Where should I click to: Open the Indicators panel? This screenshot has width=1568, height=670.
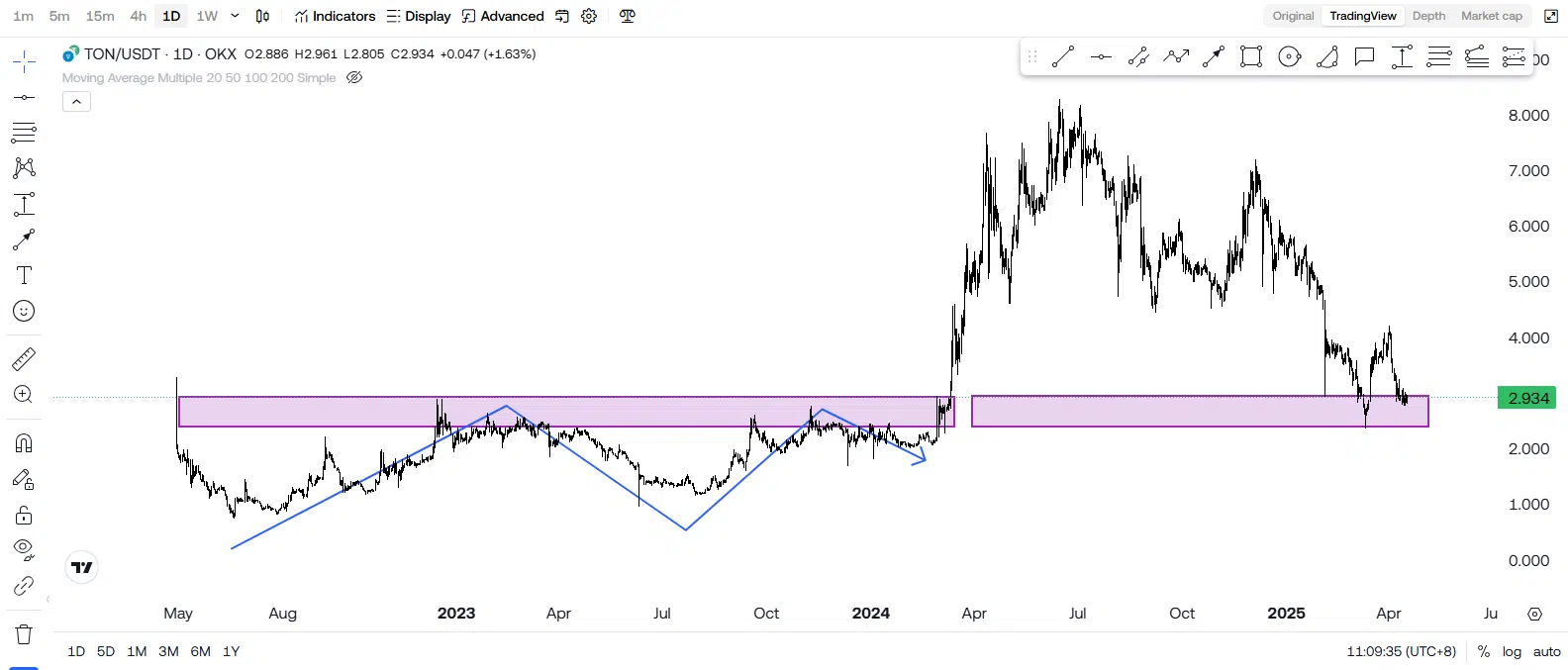pos(335,16)
